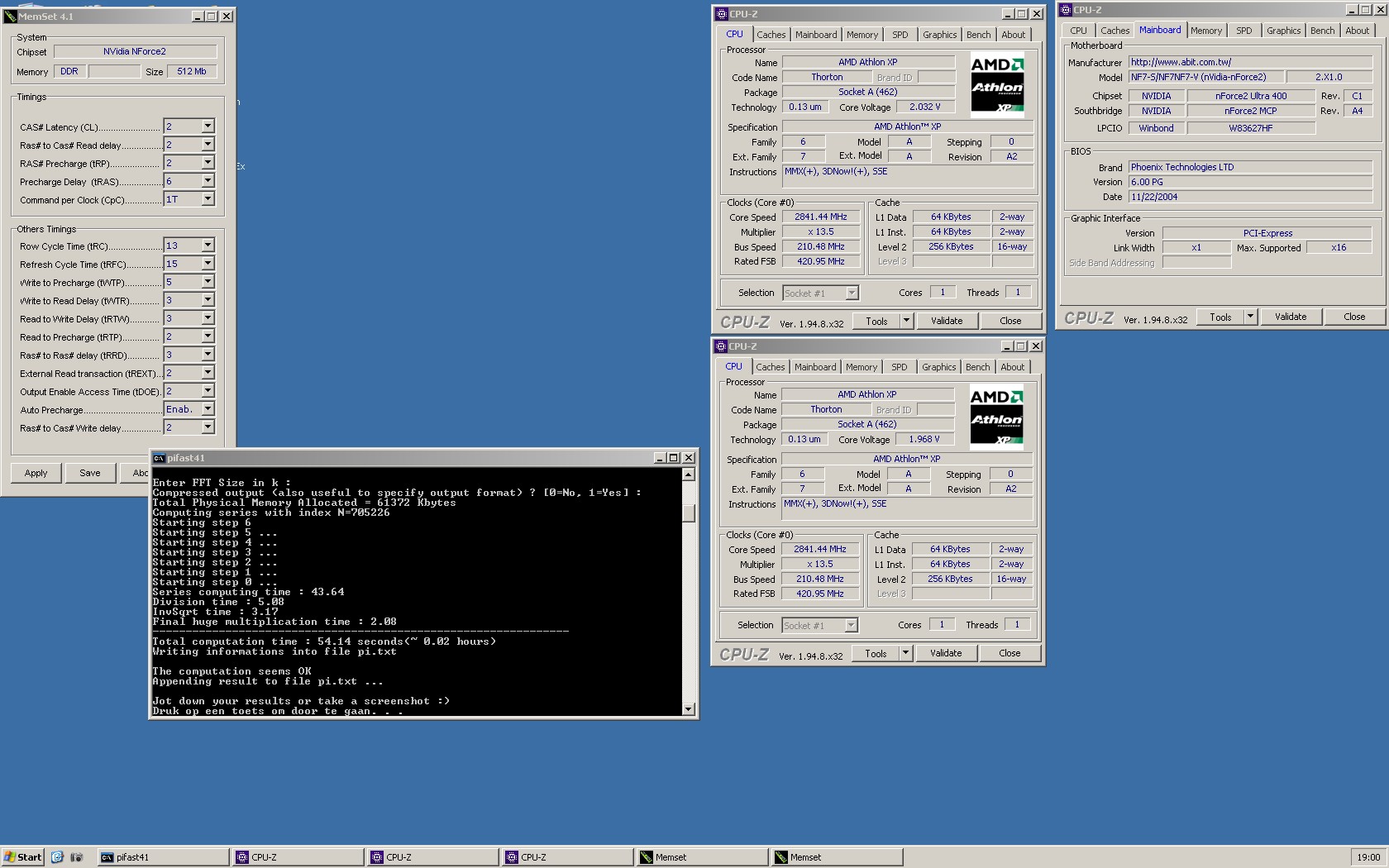1389x868 pixels.
Task: Expand Read to Write Delay (tRTW) dropdown
Action: [x=208, y=318]
